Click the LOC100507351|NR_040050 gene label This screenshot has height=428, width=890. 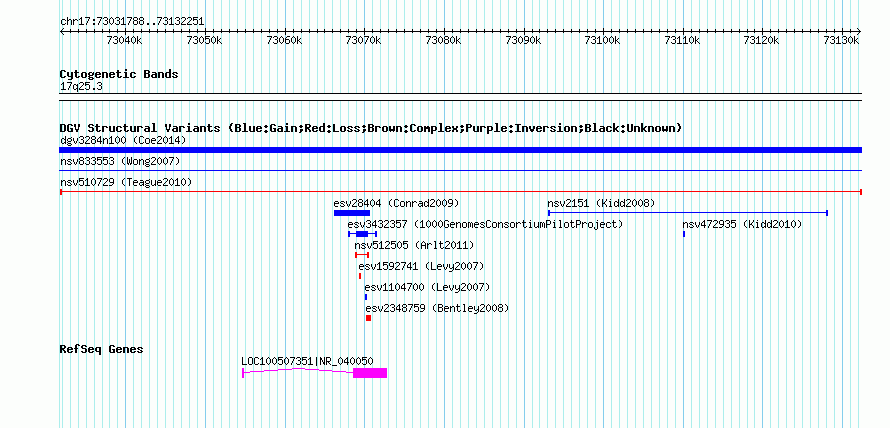pos(308,361)
